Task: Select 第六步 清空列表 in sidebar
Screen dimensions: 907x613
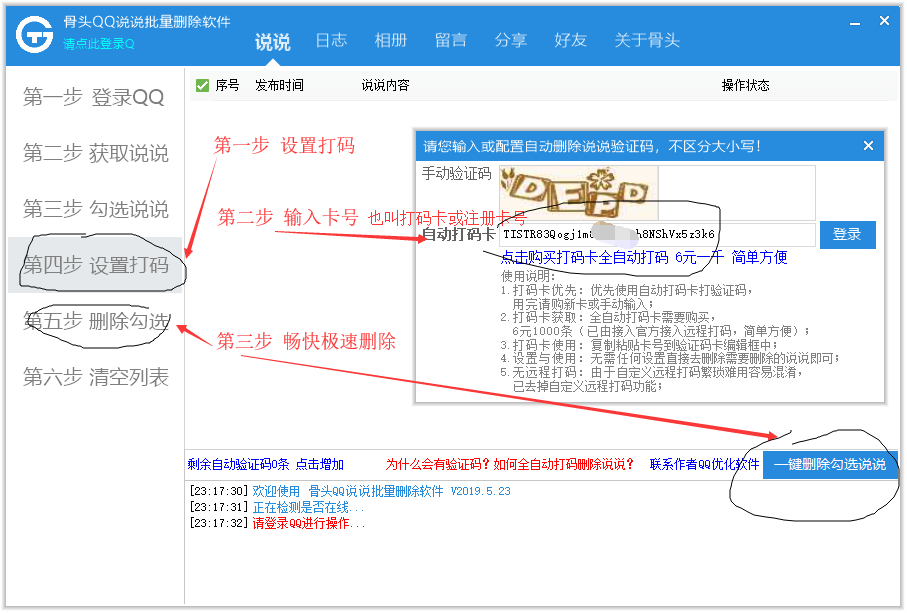Action: (94, 377)
